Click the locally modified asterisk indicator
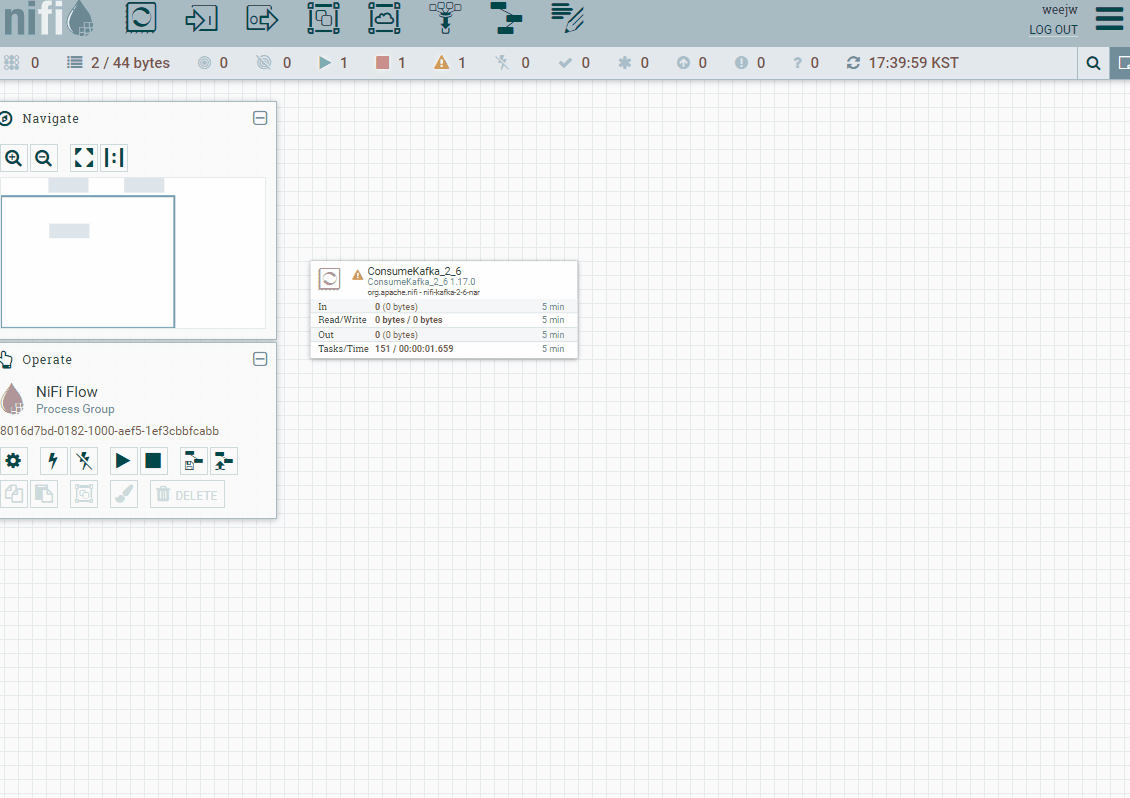Viewport: 1130px width, 798px height. [x=633, y=63]
